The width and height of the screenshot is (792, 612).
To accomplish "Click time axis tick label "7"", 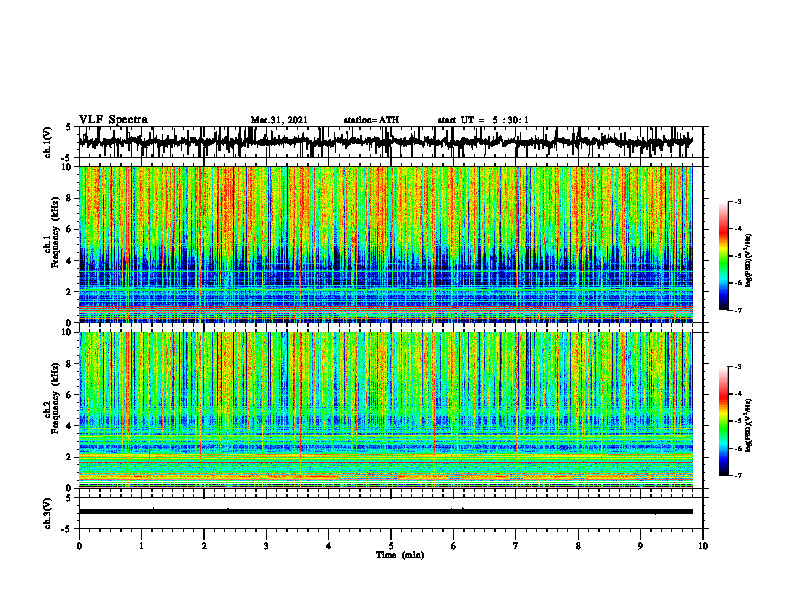I will [x=516, y=546].
